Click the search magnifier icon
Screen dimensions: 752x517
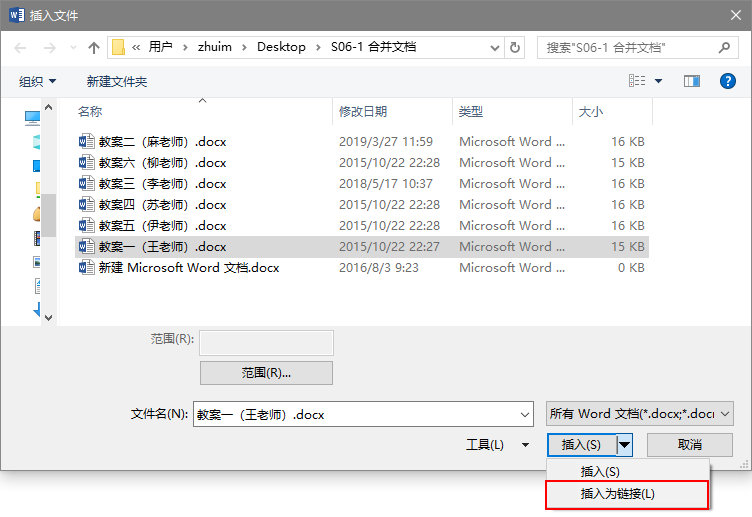[724, 47]
